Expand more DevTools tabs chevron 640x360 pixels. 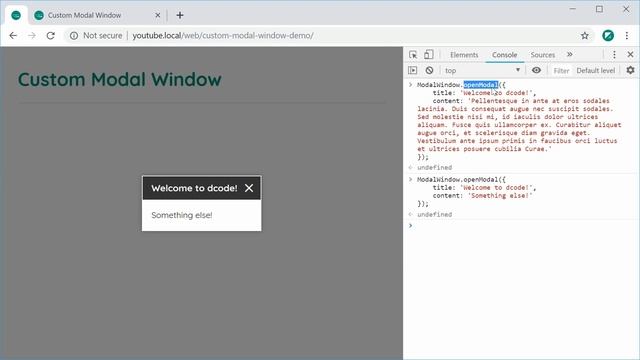(x=570, y=54)
